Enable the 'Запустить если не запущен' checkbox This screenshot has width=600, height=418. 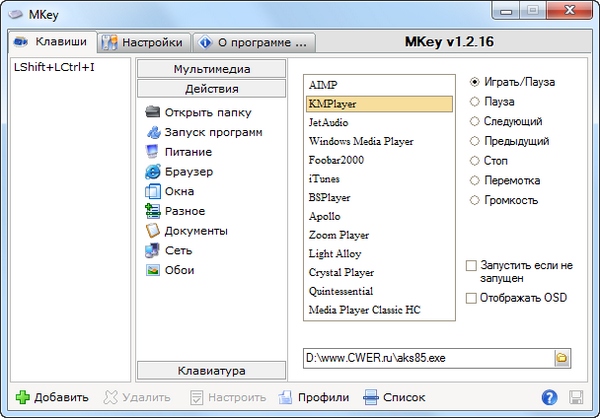[x=472, y=266]
